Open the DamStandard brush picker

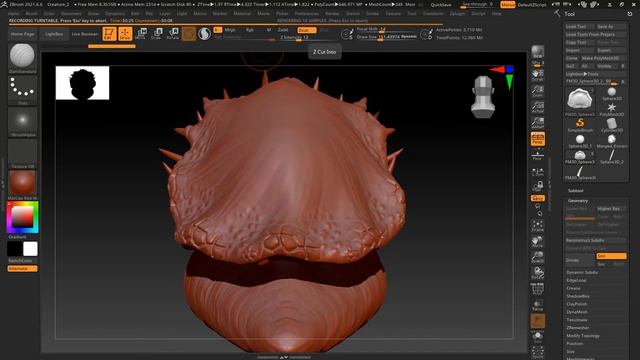point(22,58)
